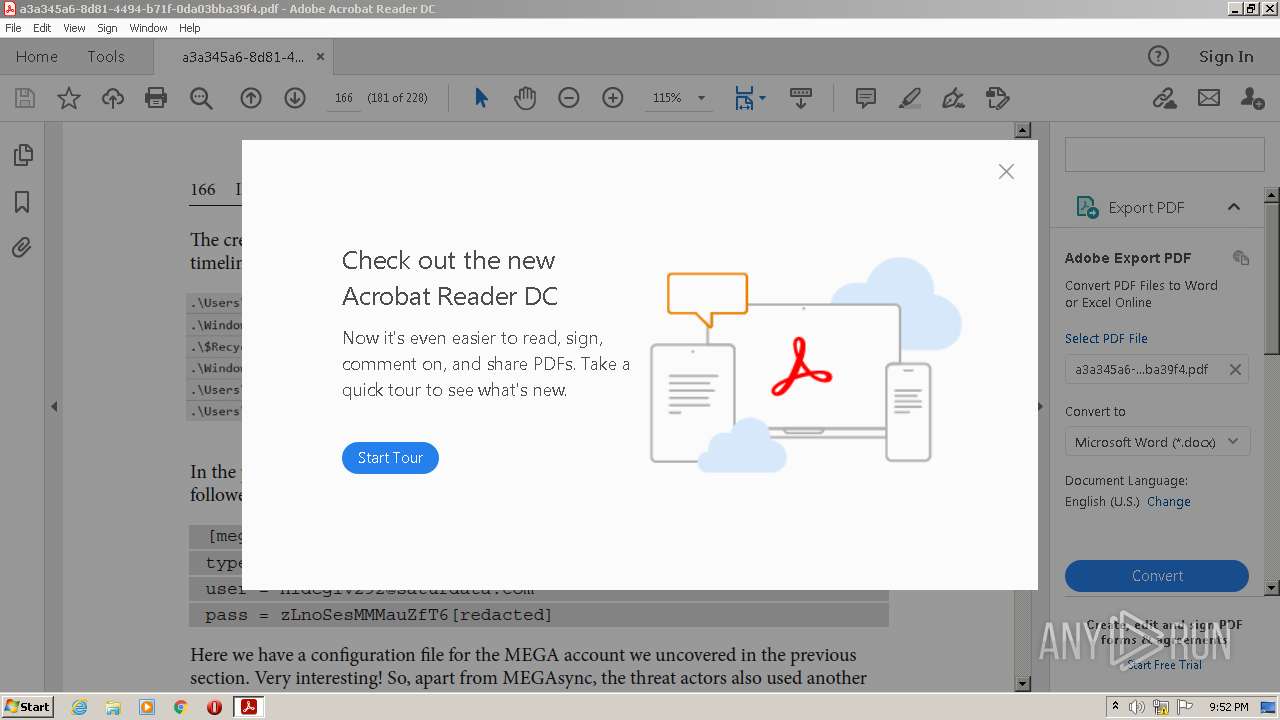Screen dimensions: 1280x720
Task: Open the Microsoft Word format dropdown
Action: click(1157, 442)
